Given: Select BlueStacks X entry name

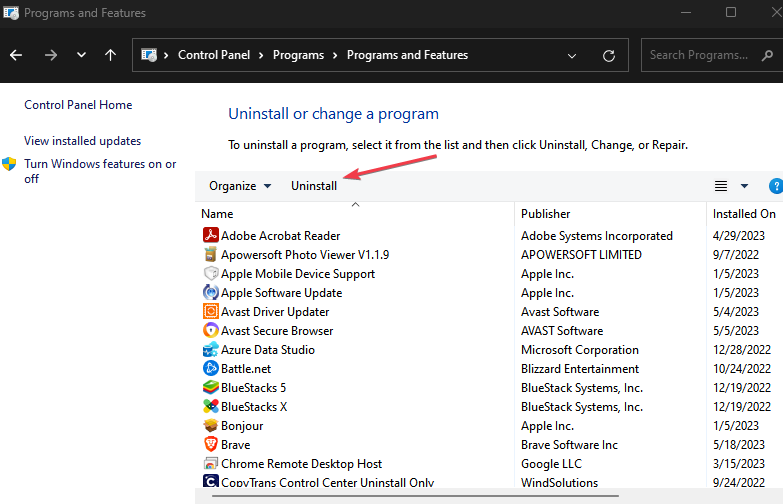Looking at the screenshot, I should [254, 407].
